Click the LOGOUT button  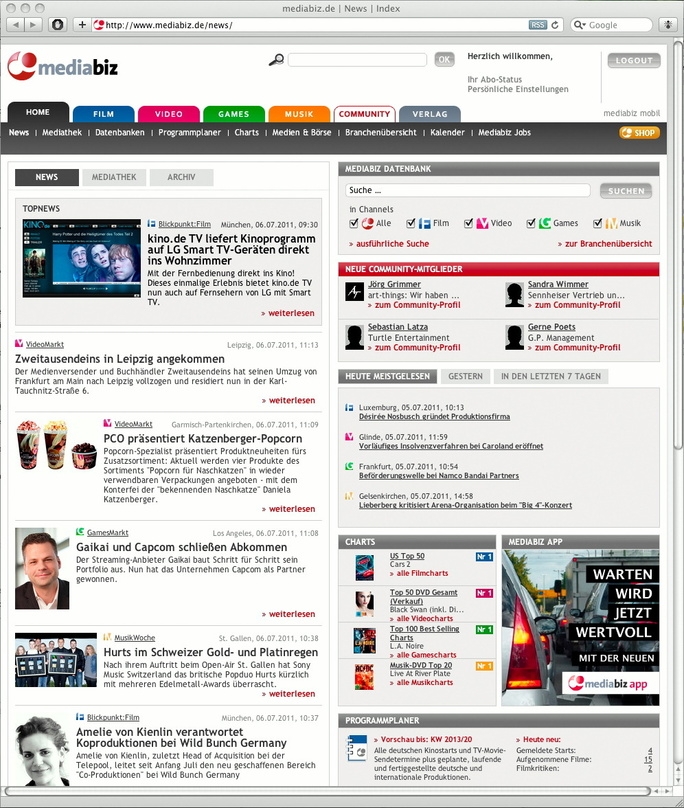(633, 60)
